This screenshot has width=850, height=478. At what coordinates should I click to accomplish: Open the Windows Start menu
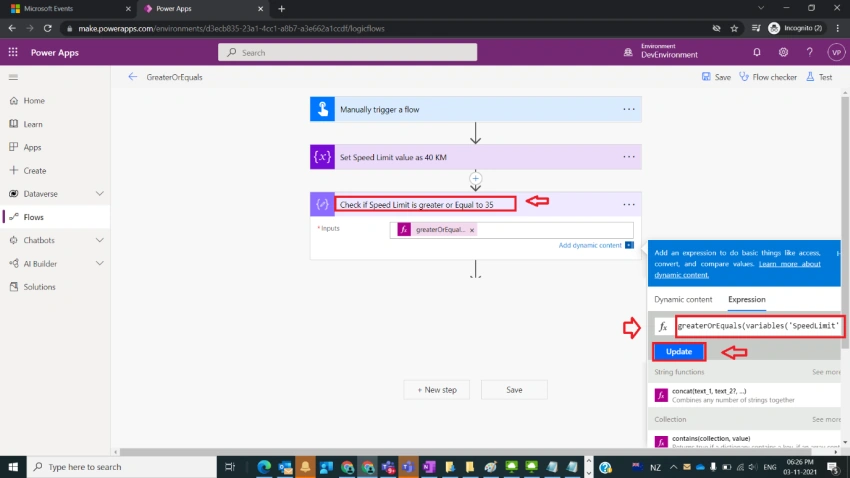[13, 467]
